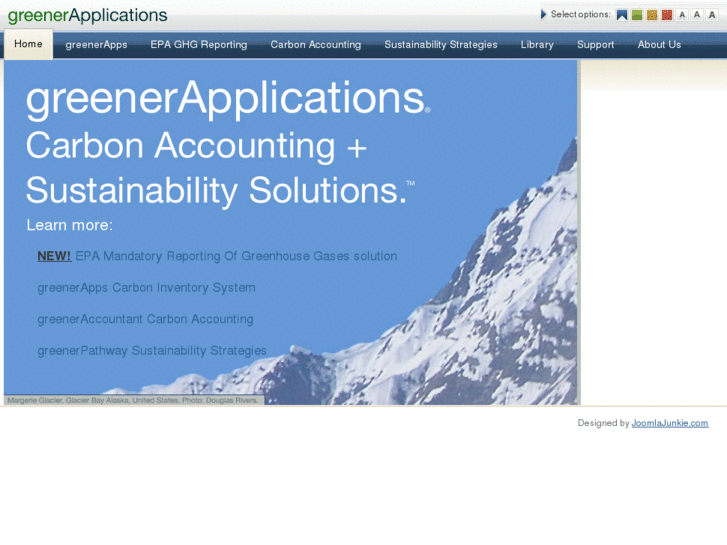The height and width of the screenshot is (545, 727).
Task: Visit the JoomlaJunkie.com link
Action: pos(670,423)
